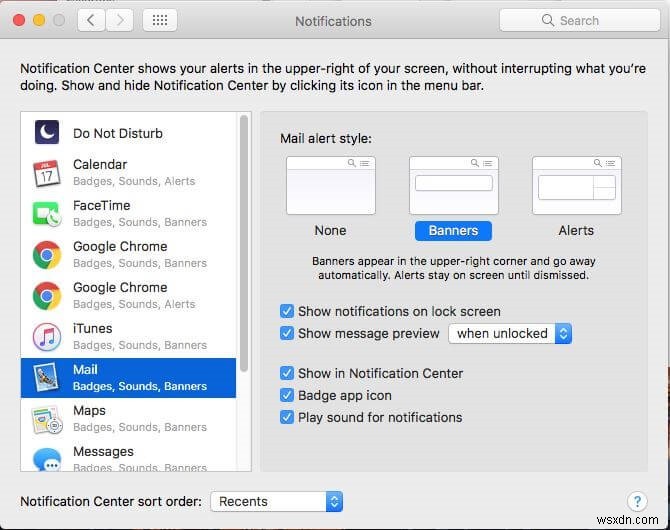The image size is (670, 530).
Task: Open the when unlocked preview dropdown
Action: 510,333
